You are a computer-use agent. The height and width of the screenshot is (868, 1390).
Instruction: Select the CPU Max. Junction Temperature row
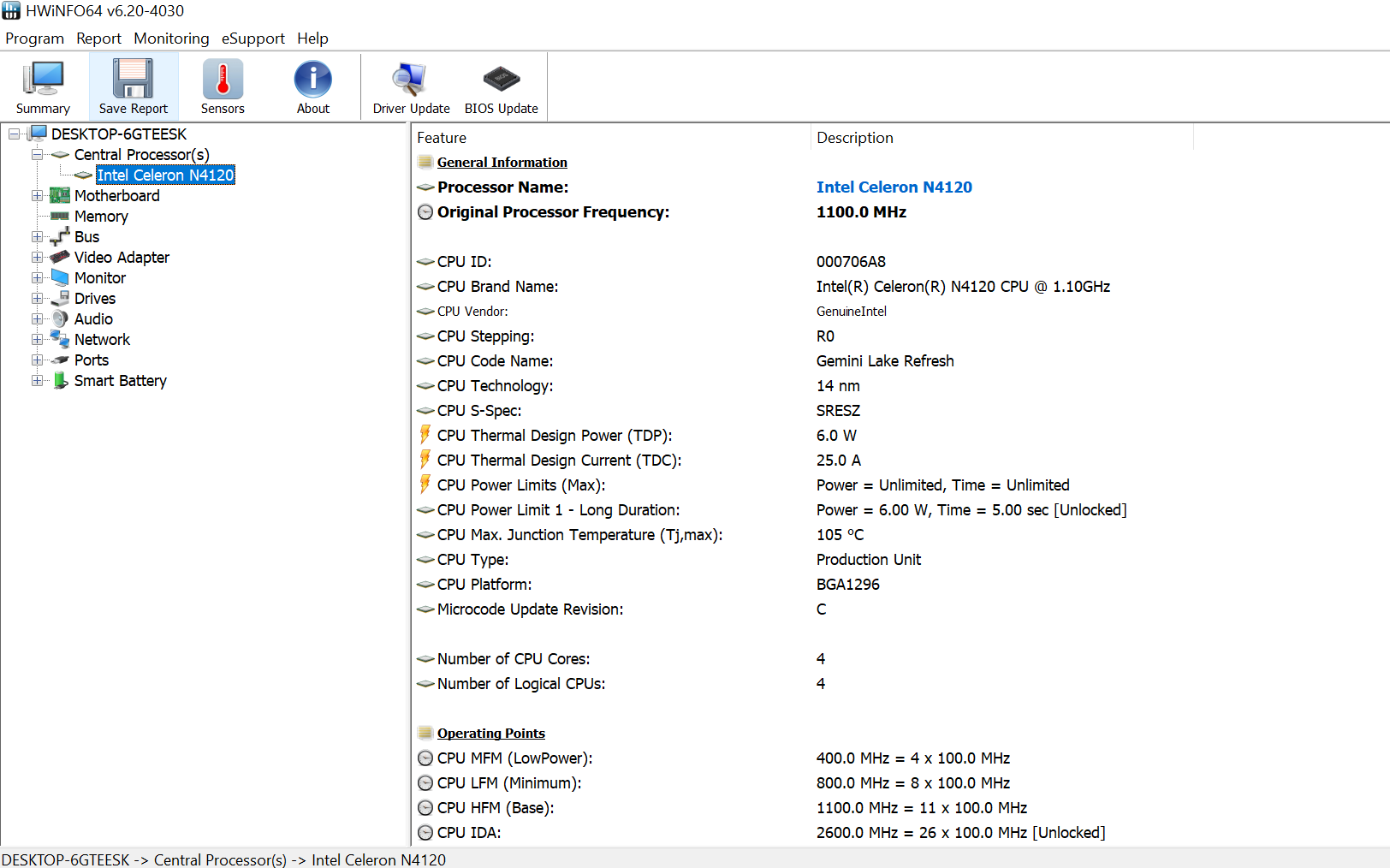point(899,535)
